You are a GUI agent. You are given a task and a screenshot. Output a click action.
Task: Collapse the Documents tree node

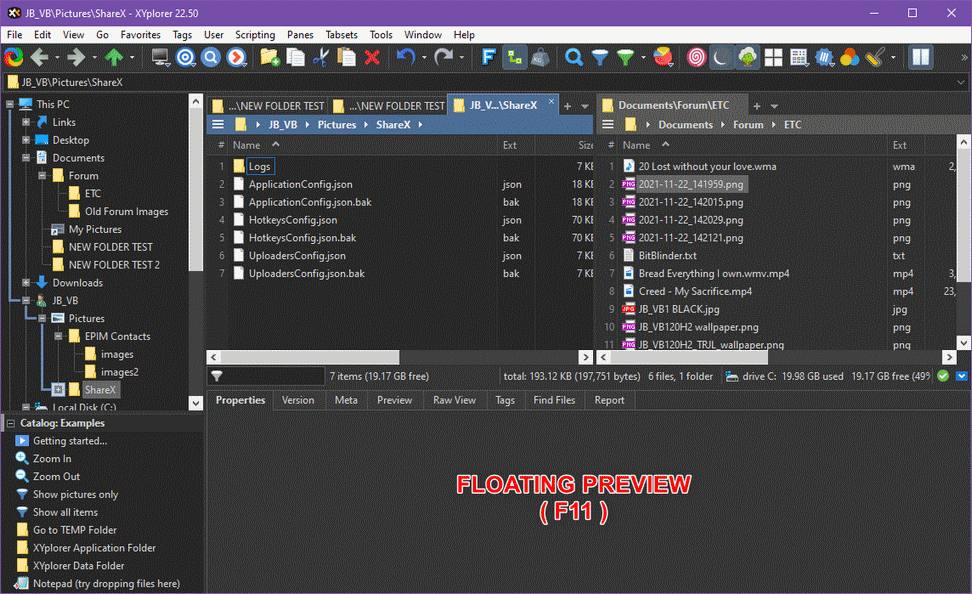(26, 157)
